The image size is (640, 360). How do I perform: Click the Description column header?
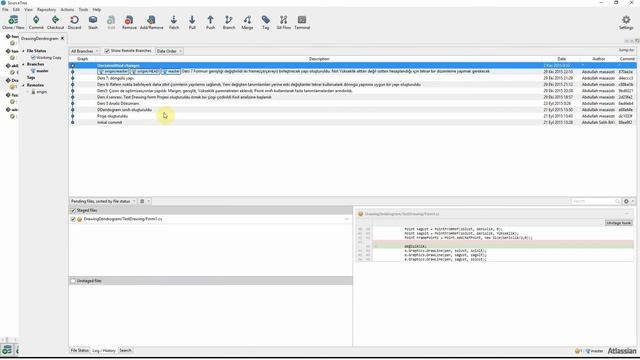click(319, 59)
